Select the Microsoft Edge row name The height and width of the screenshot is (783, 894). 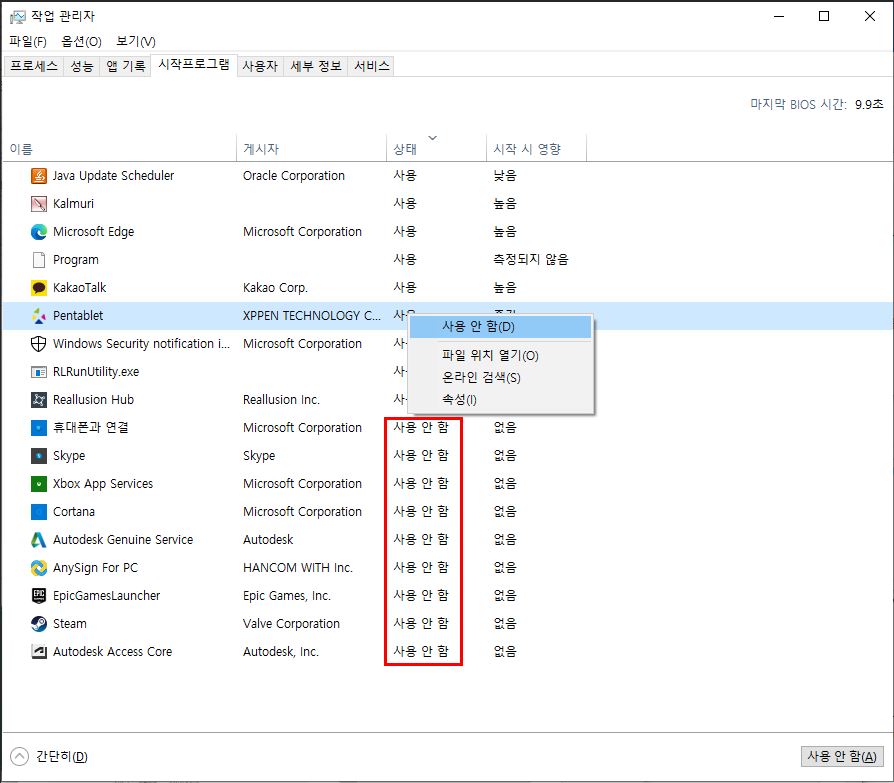[94, 232]
